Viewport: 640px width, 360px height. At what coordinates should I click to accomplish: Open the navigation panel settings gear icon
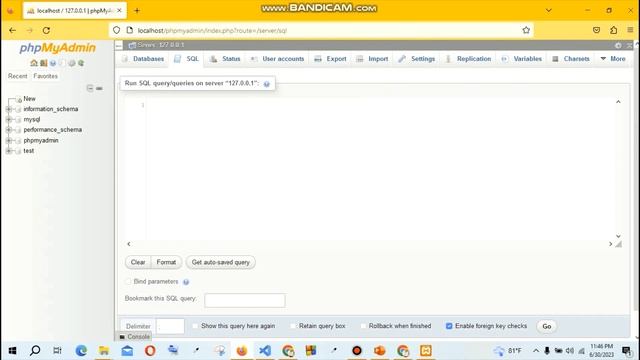[x=72, y=63]
